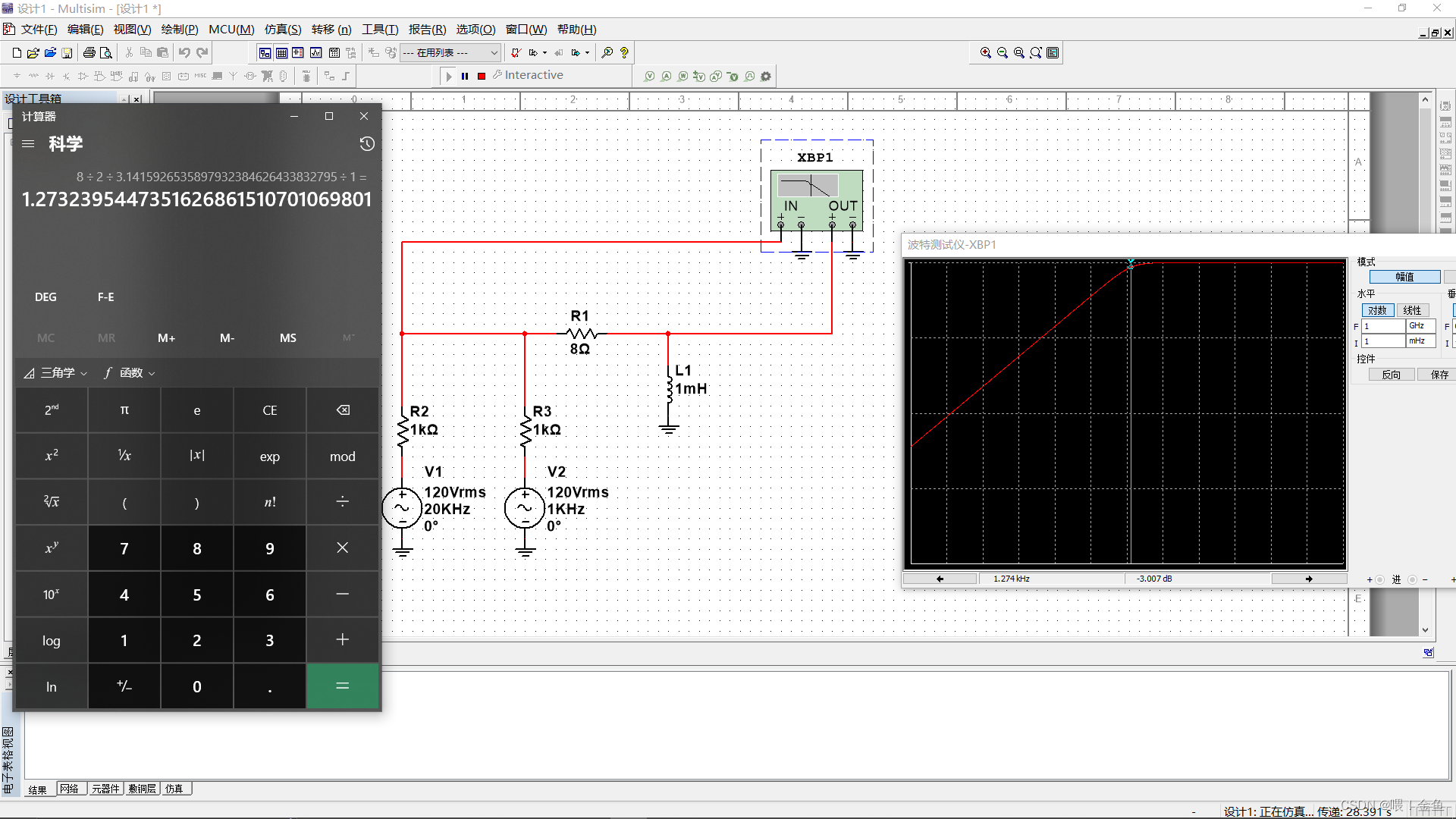
Task: Open the 仿真(S) simulate menu
Action: (282, 30)
